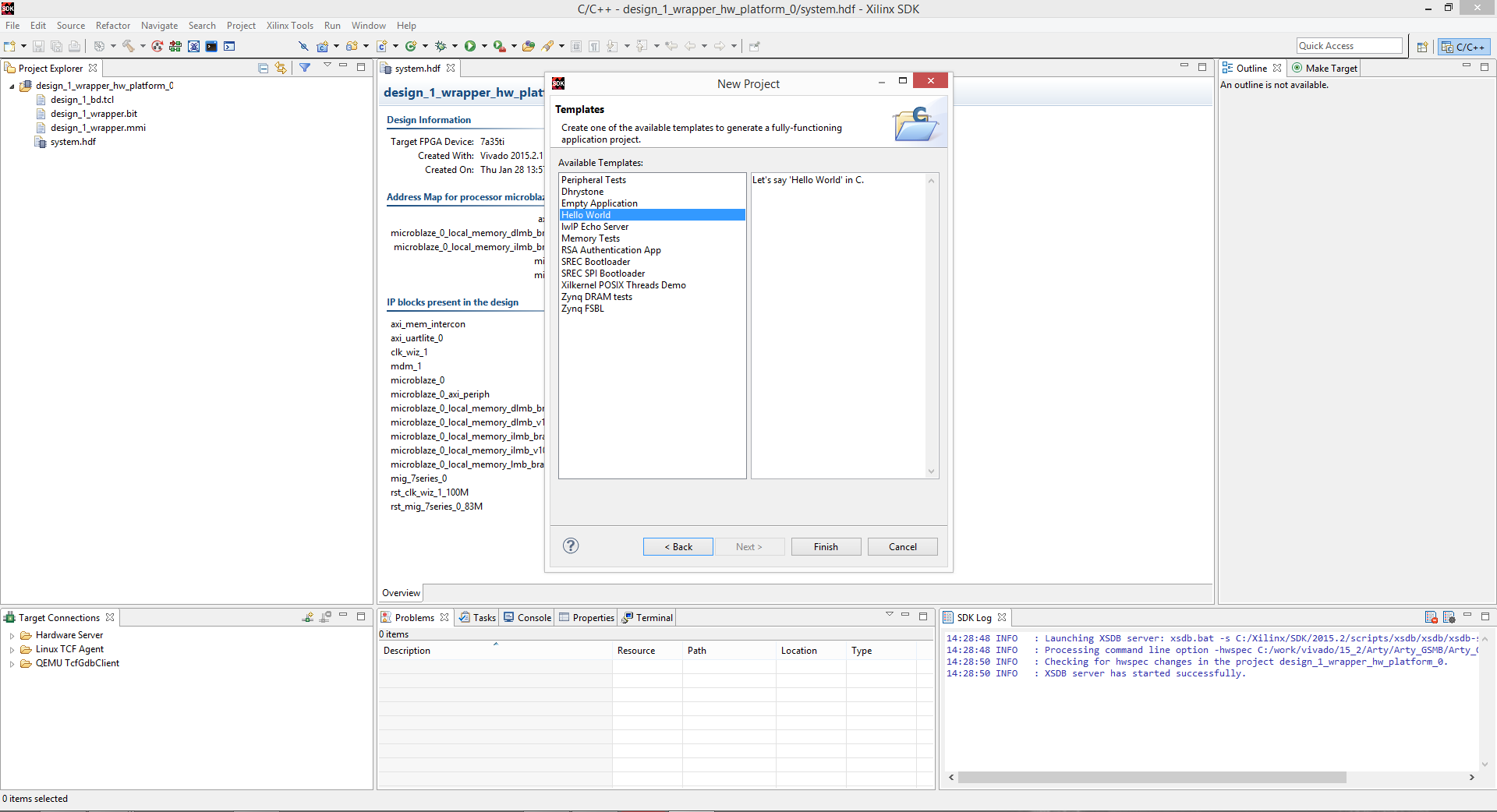Click the green bug Debug icon
Image resolution: width=1497 pixels, height=812 pixels.
tap(441, 46)
